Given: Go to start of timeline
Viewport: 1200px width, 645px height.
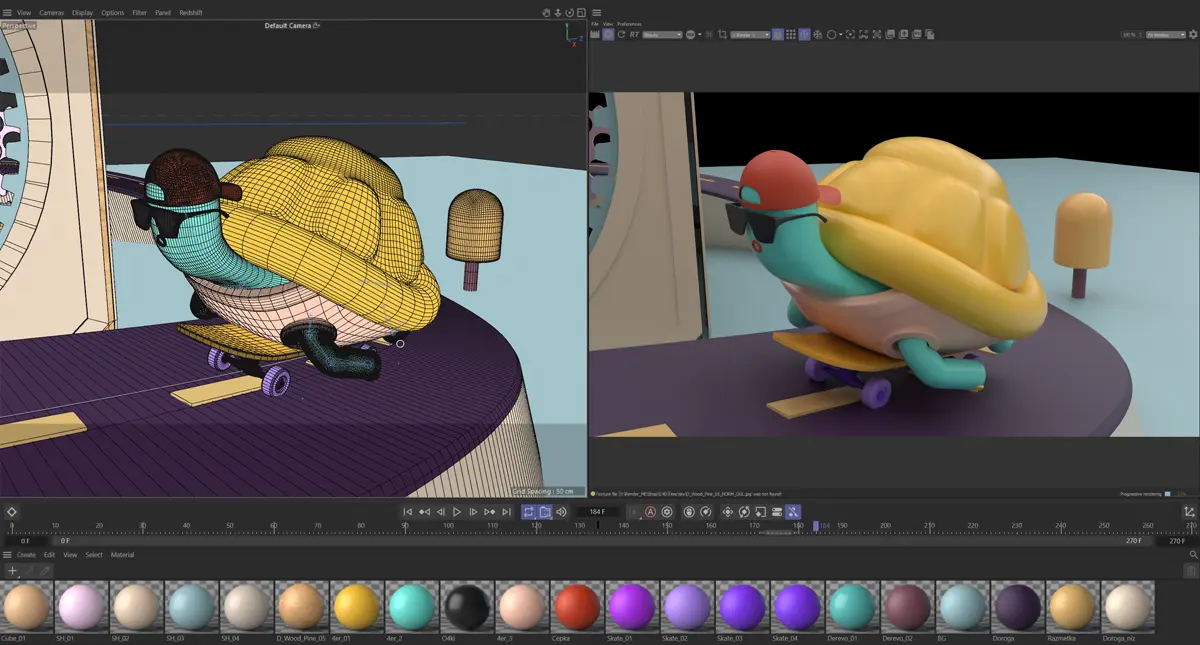Looking at the screenshot, I should click(408, 512).
